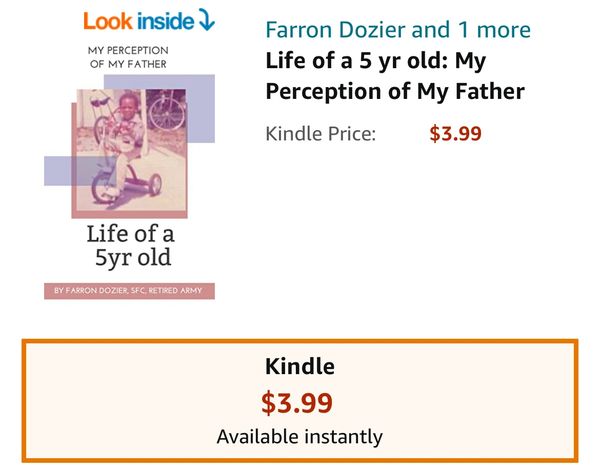Click "My Perception of My Father" cover subtitle
Viewport: 600px width, 471px height.
(x=127, y=58)
